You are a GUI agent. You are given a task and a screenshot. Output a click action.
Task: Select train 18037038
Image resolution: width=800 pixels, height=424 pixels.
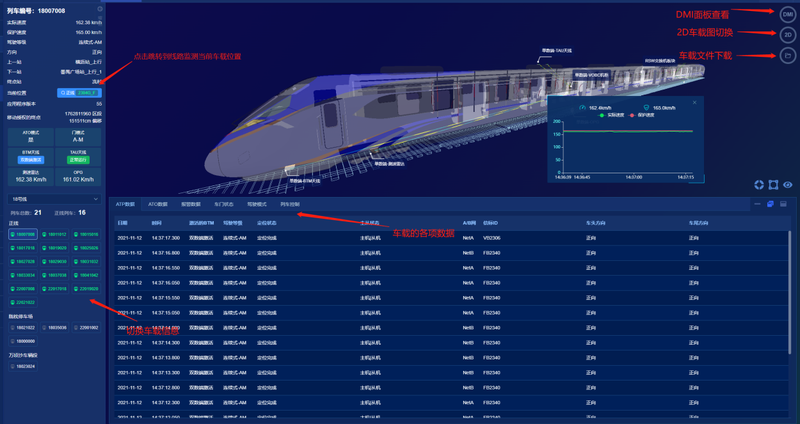pos(55,275)
